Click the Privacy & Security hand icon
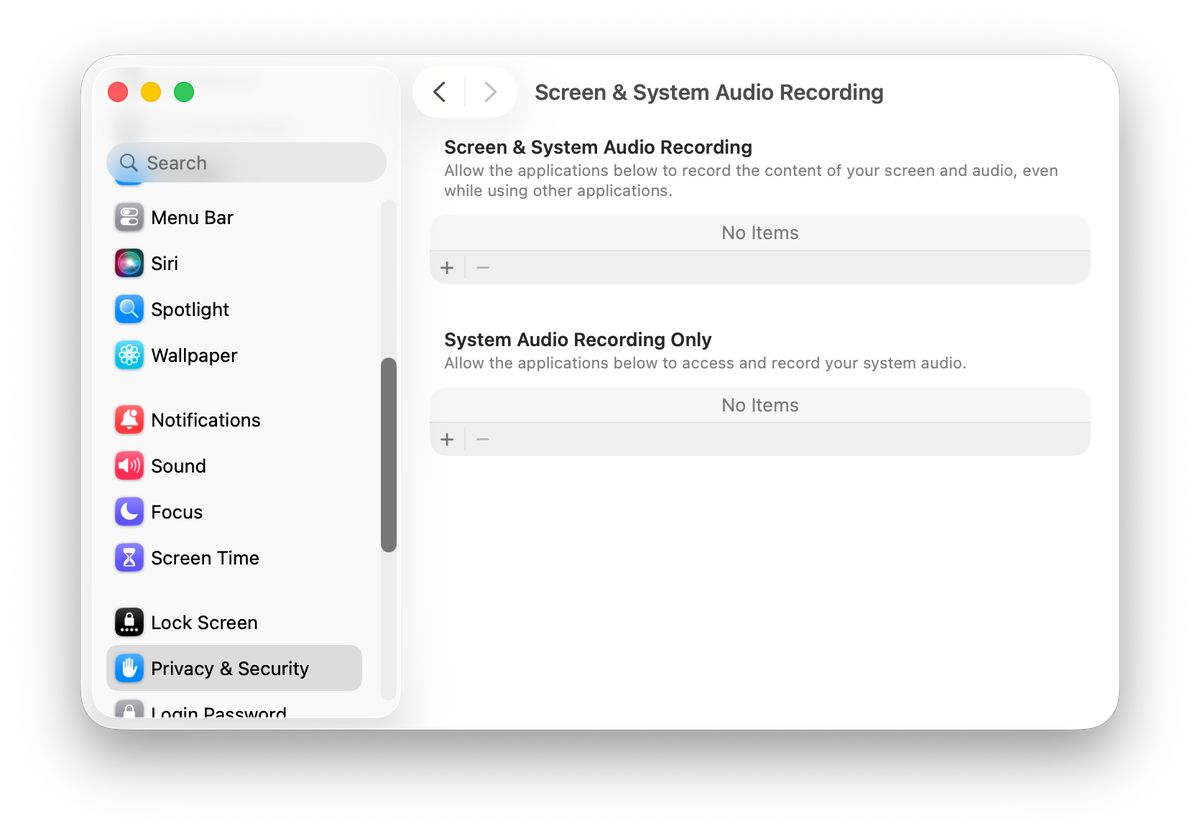This screenshot has height=836, width=1200. [129, 668]
